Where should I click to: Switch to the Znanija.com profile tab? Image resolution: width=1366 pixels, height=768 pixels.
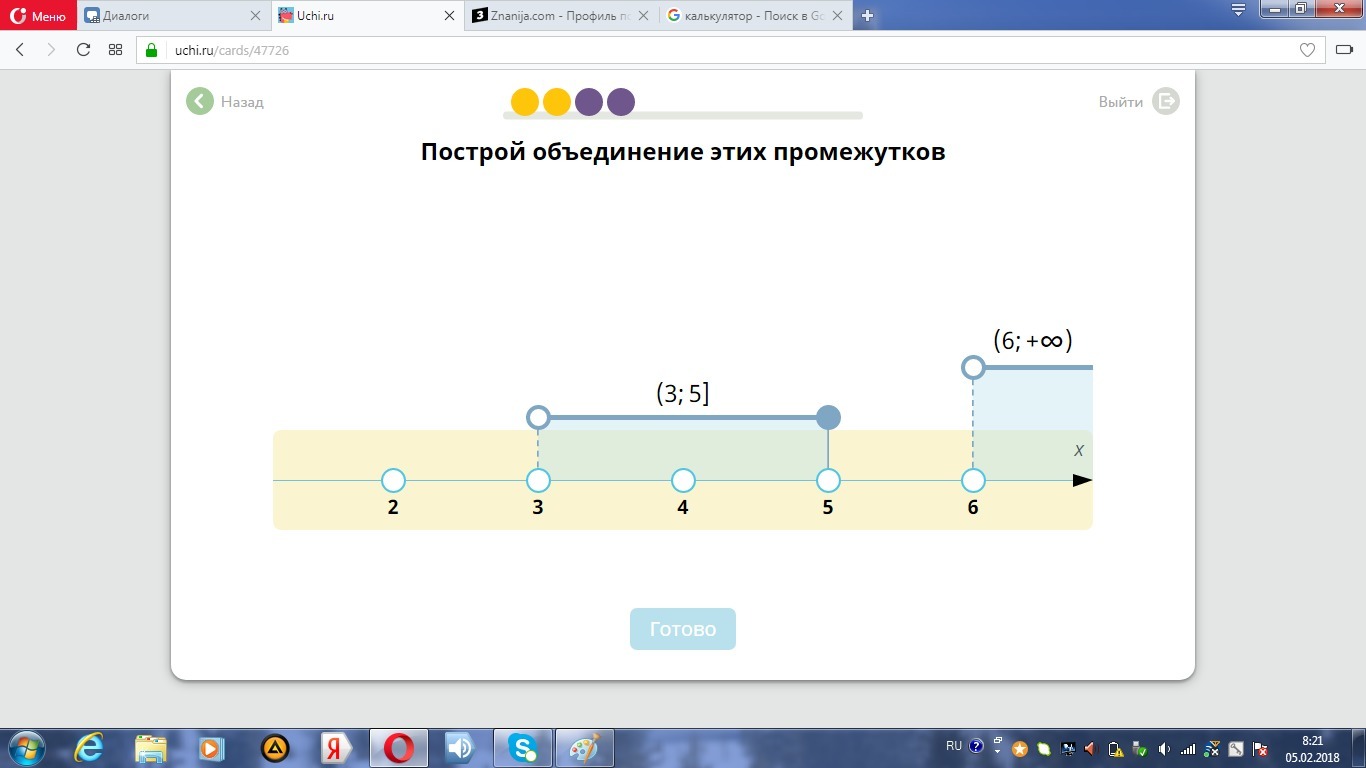click(x=560, y=16)
